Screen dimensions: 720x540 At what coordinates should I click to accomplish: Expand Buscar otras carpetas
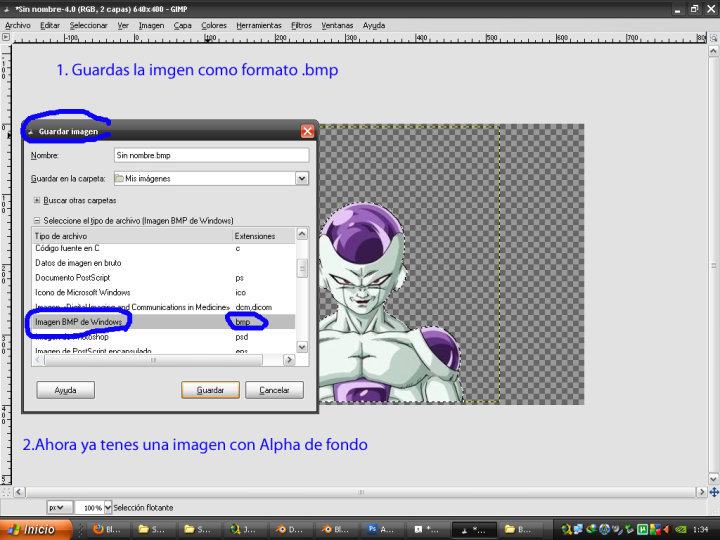coord(37,200)
